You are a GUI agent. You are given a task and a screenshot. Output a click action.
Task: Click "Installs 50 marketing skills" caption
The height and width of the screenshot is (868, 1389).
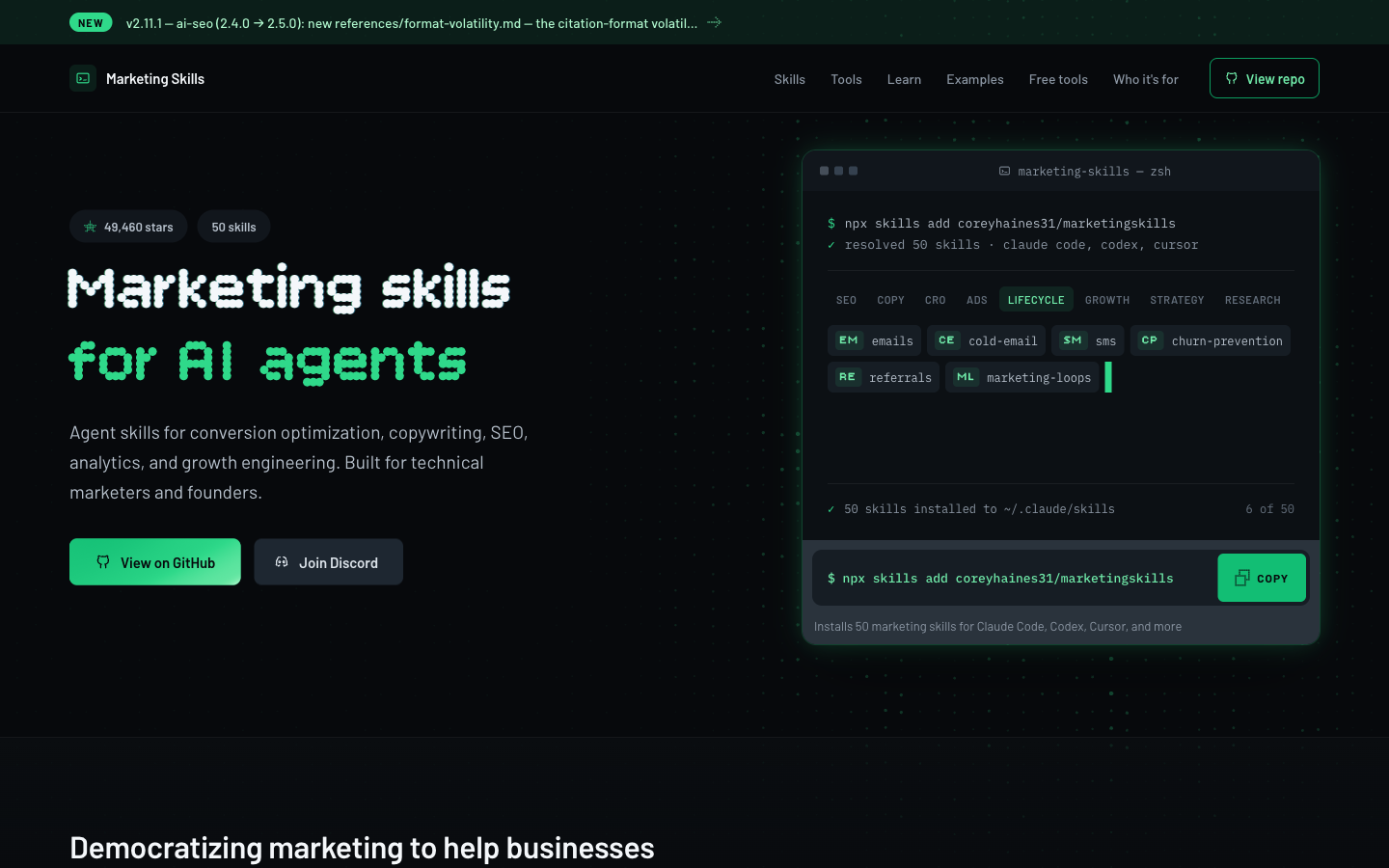point(997,627)
